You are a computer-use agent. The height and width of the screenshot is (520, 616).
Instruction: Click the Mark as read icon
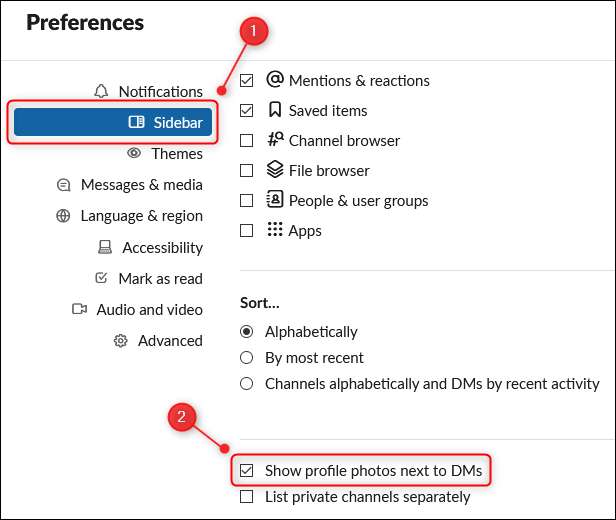click(101, 279)
